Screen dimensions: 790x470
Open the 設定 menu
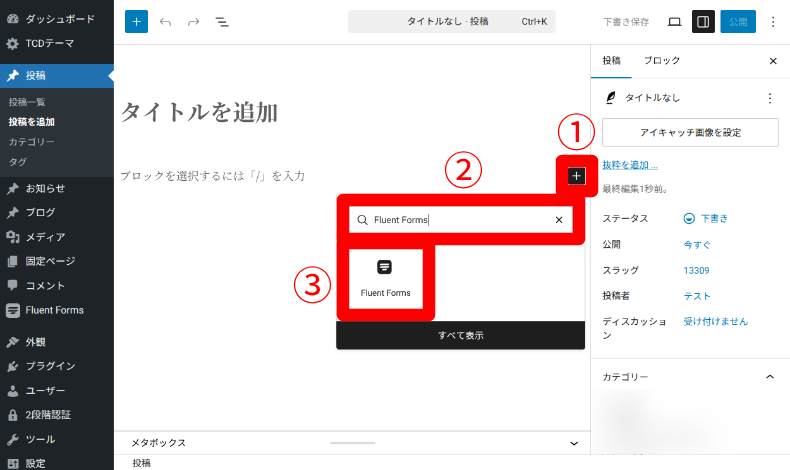coord(57,463)
